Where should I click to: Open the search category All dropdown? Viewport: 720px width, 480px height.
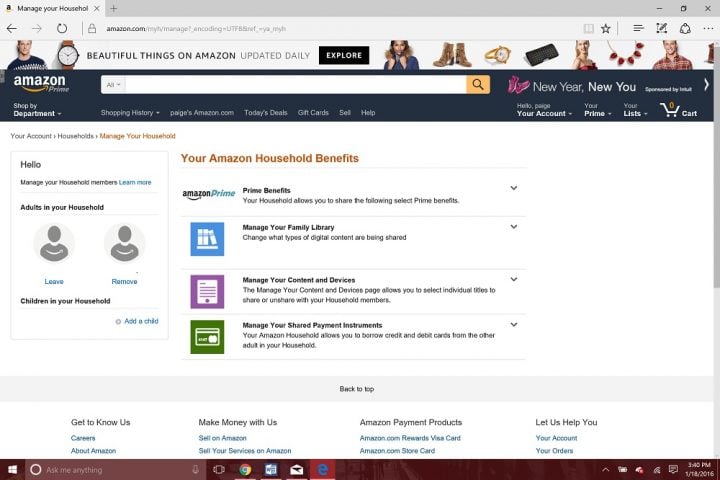113,85
